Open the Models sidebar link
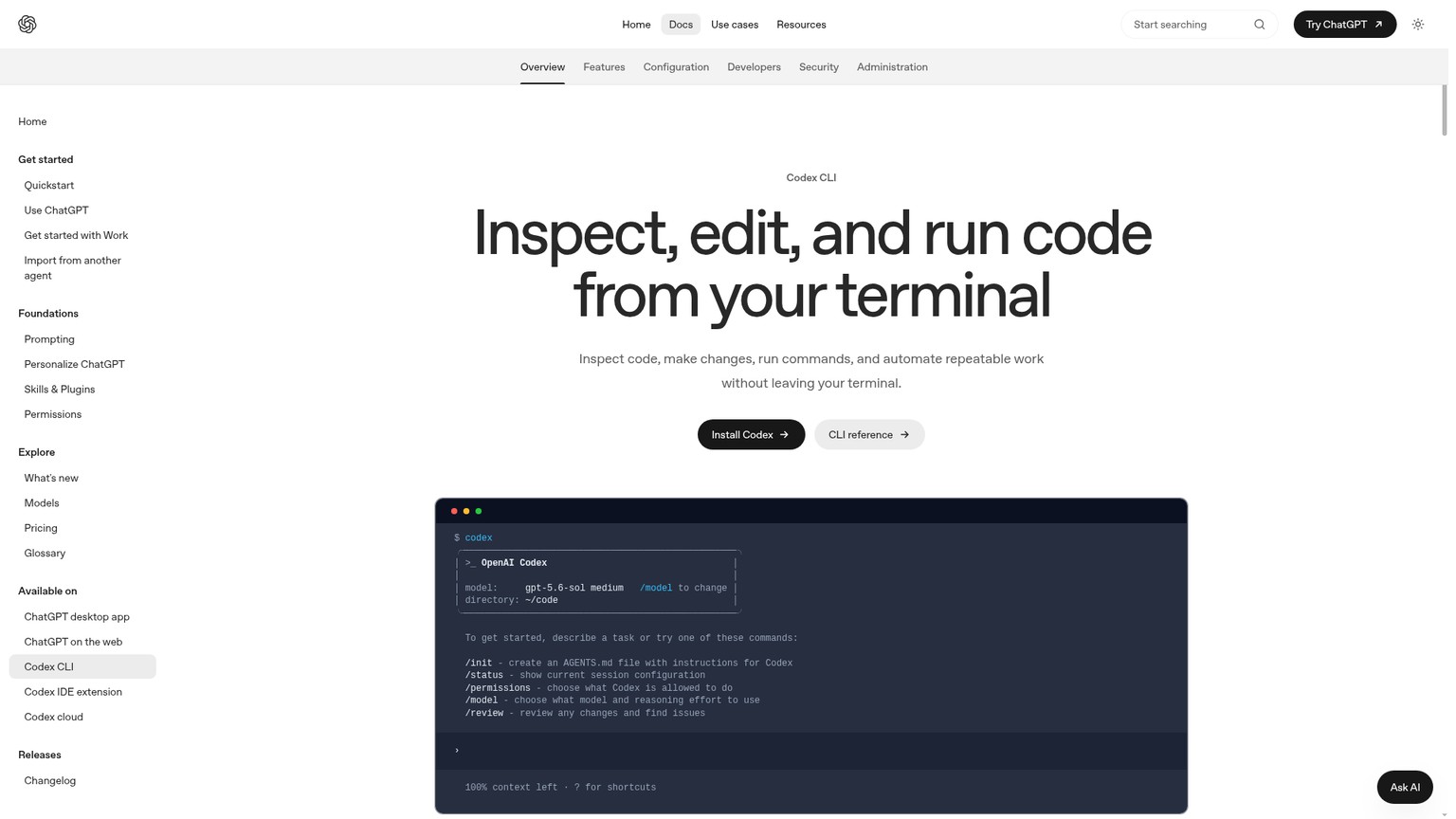This screenshot has height=819, width=1456. (x=42, y=503)
